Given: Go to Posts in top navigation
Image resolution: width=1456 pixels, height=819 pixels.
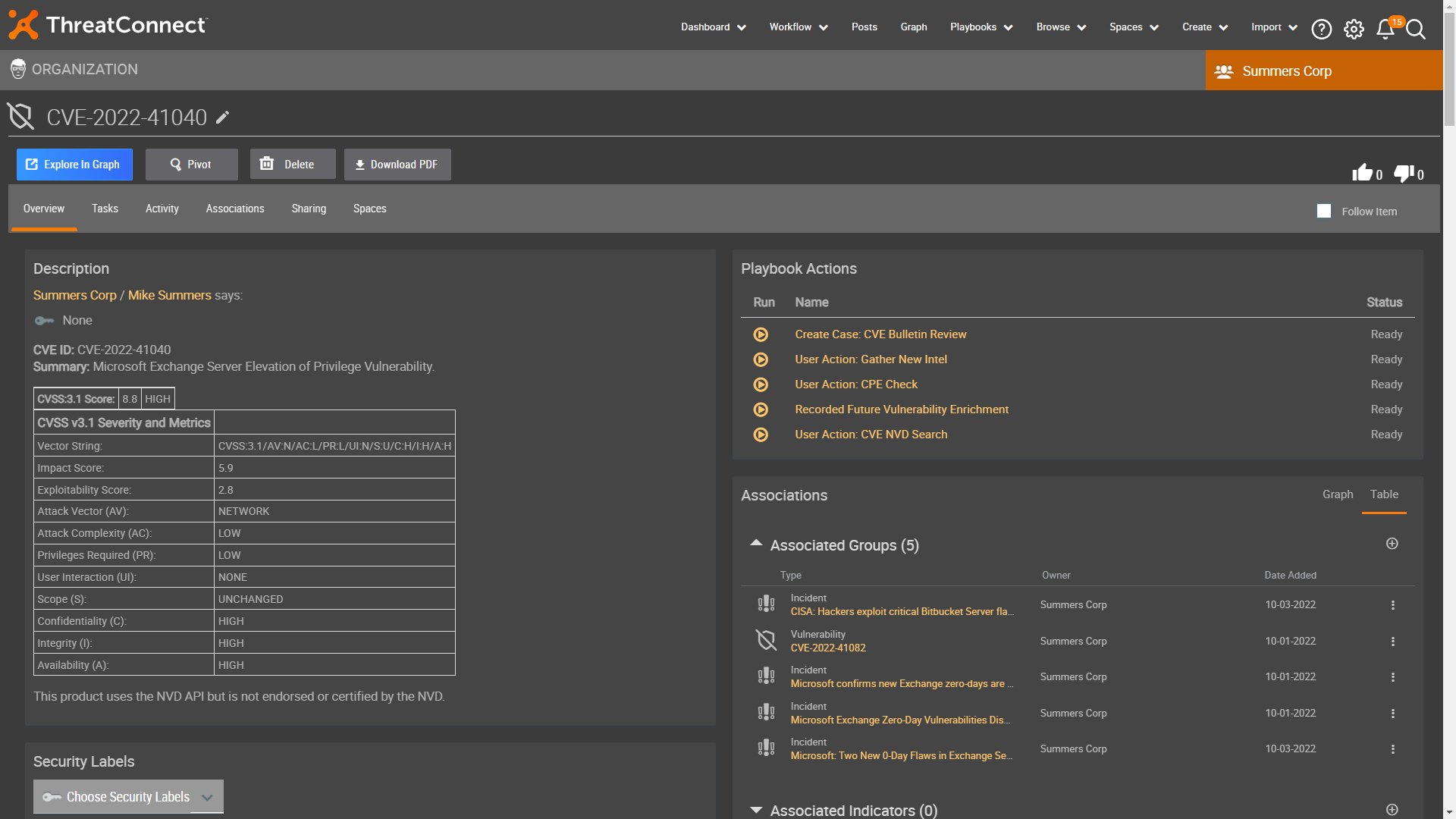Looking at the screenshot, I should click(864, 27).
